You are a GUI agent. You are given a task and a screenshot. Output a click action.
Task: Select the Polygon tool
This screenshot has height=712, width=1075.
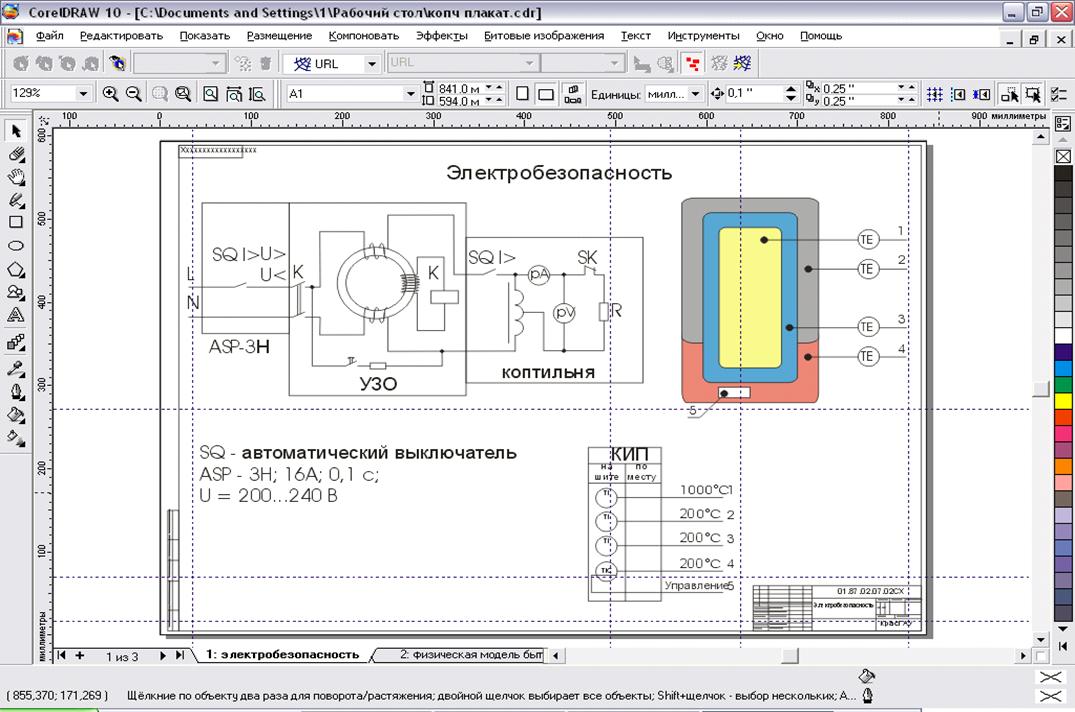click(16, 269)
